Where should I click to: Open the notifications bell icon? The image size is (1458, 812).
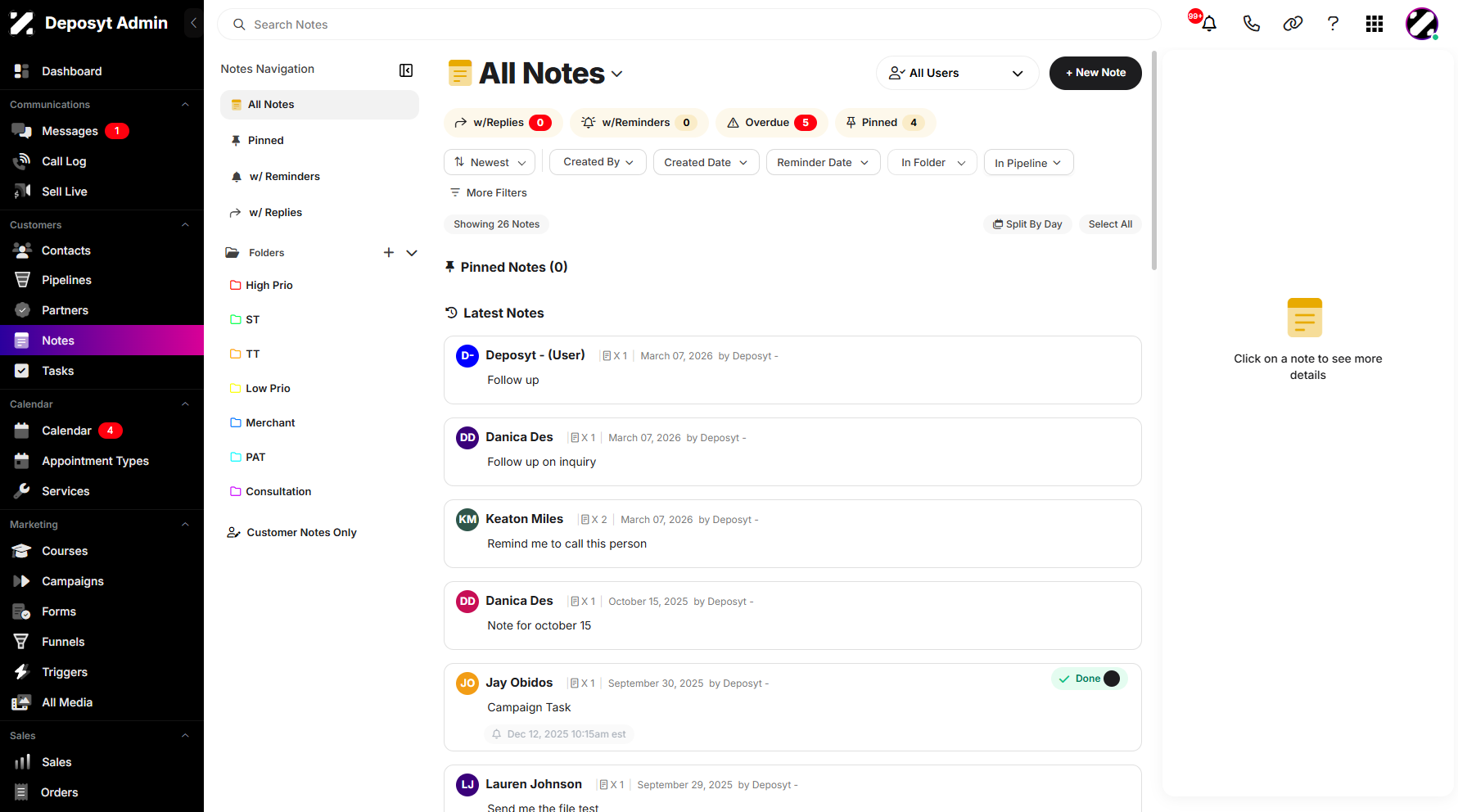coord(1208,24)
